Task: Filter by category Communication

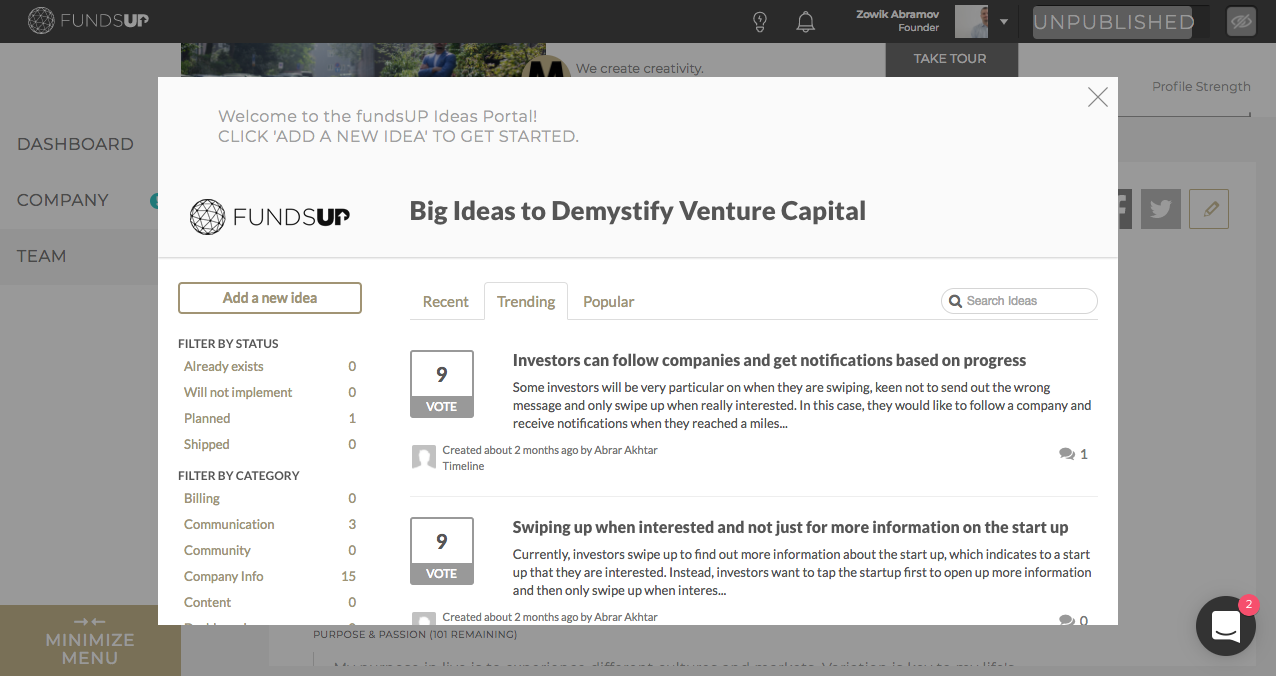Action: [229, 525]
